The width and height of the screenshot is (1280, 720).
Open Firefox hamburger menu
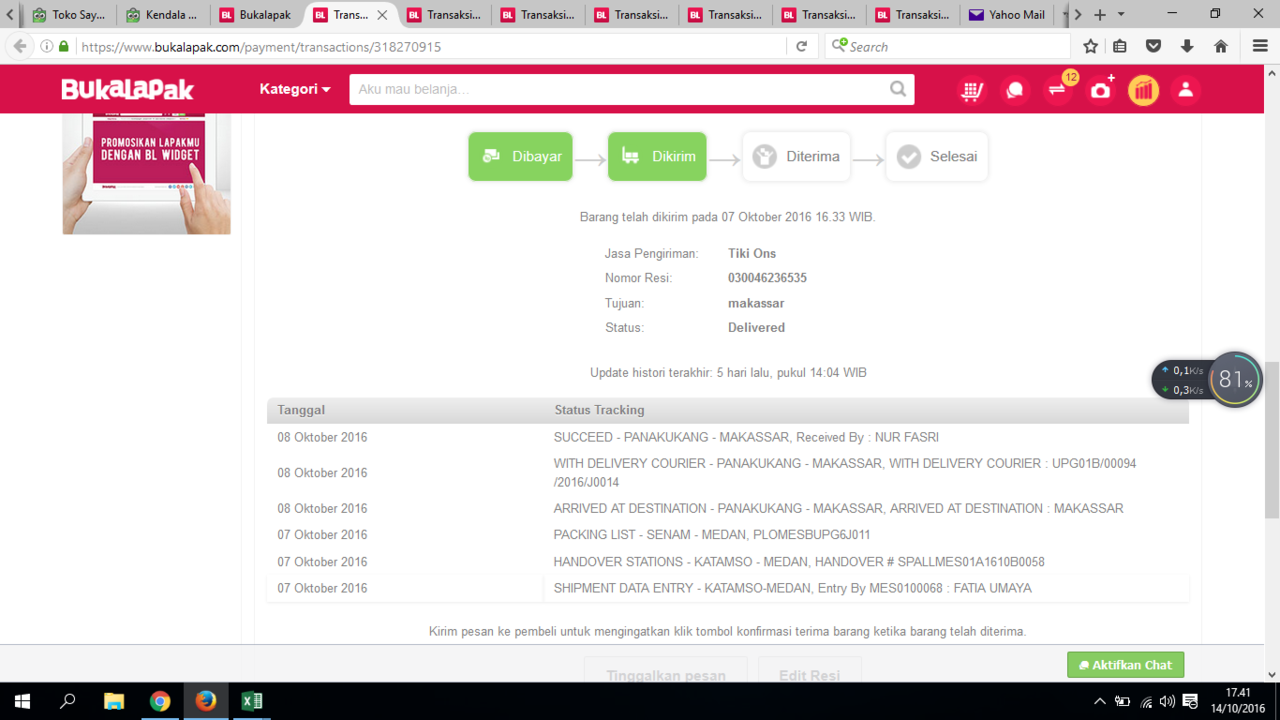[1260, 46]
